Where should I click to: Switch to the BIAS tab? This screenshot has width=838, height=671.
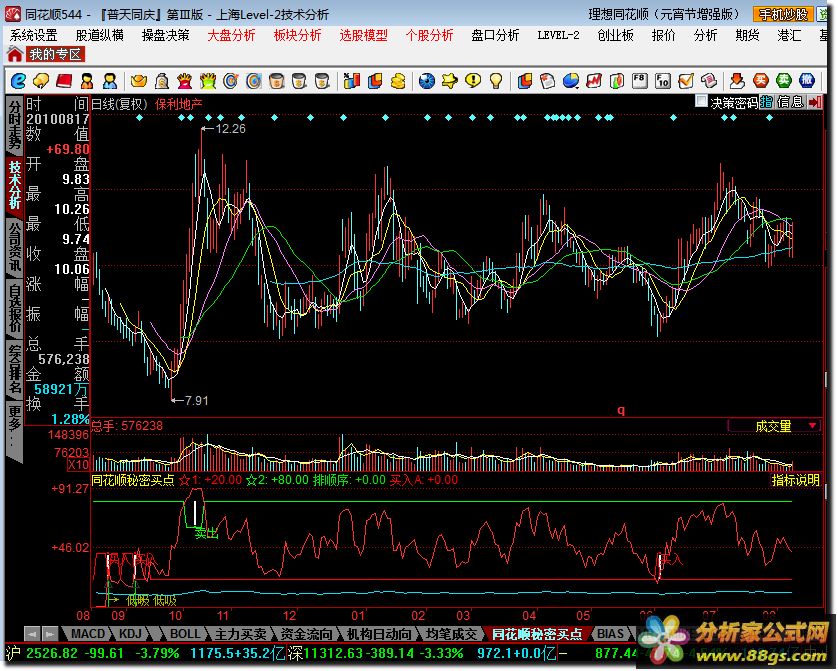[610, 634]
